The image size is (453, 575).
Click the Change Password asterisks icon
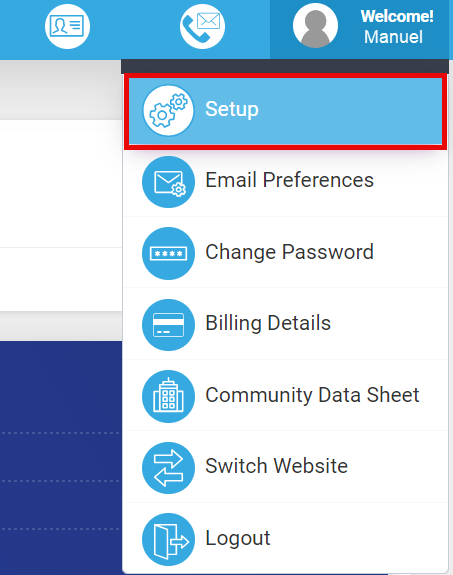point(168,253)
